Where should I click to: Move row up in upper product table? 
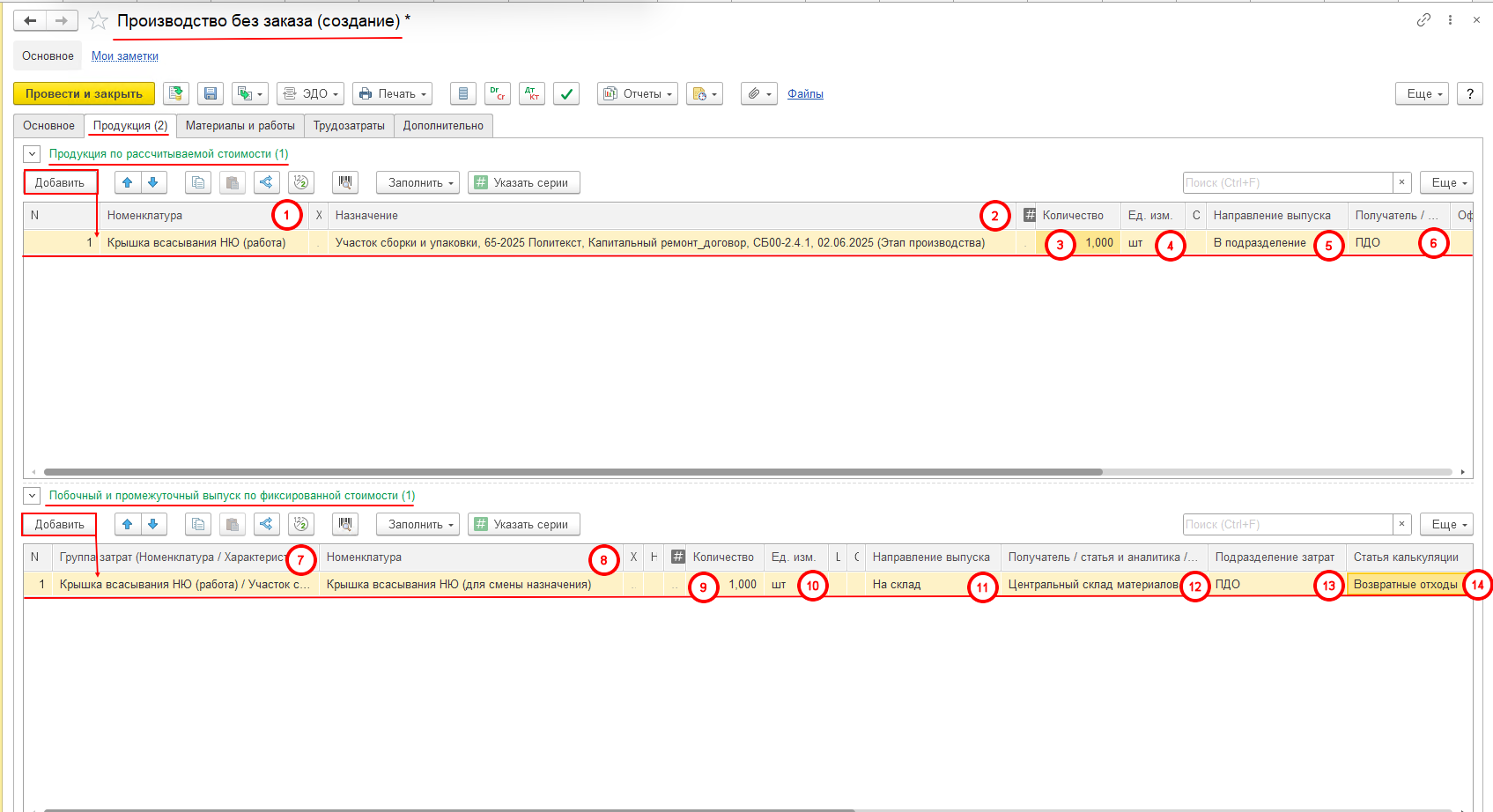(128, 183)
